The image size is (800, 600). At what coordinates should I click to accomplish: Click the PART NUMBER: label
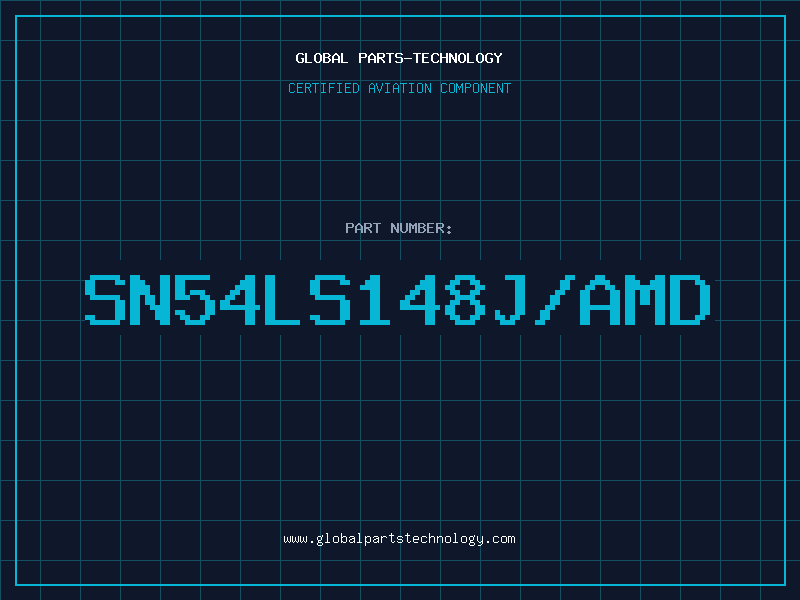399,228
